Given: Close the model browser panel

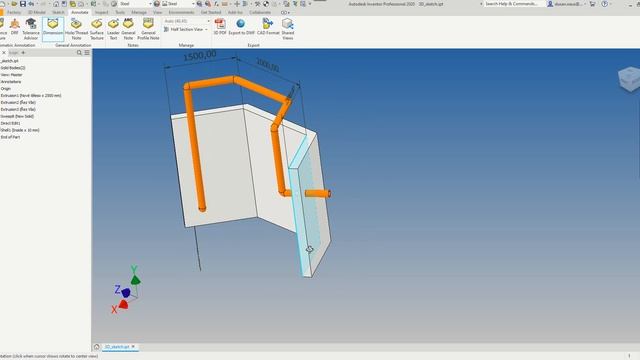Looking at the screenshot, I should [x=4, y=53].
